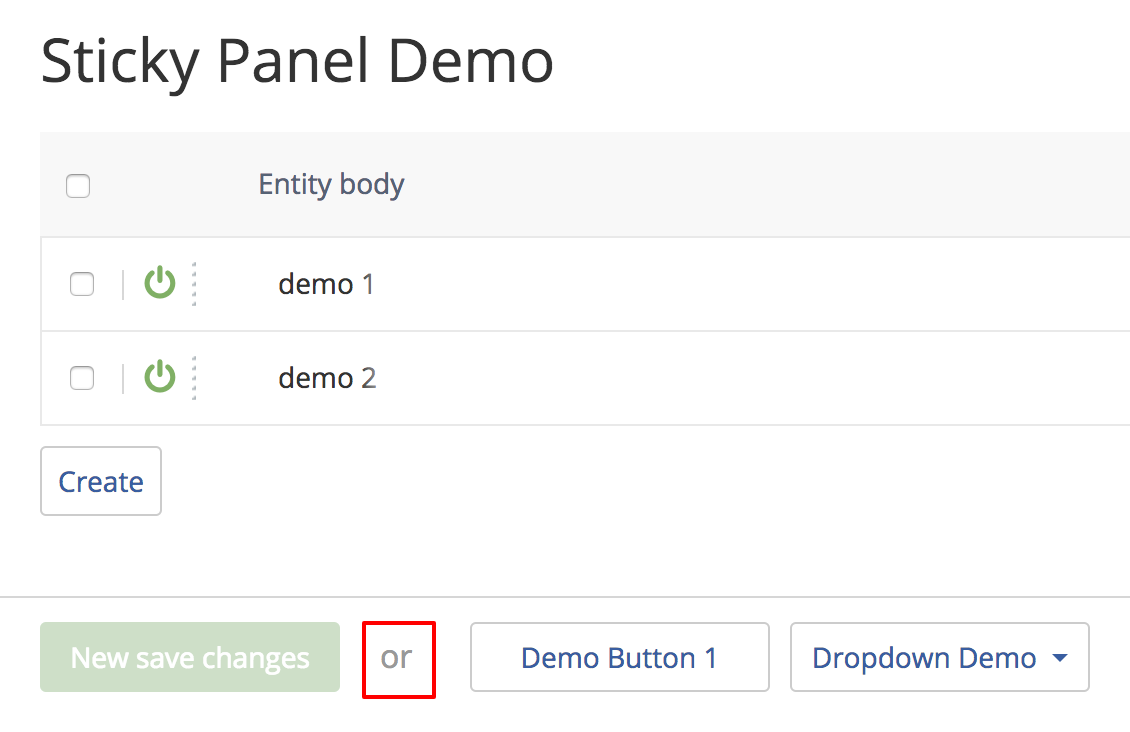Click the vertical separator in demo 2 row
1130x732 pixels.
(x=123, y=379)
